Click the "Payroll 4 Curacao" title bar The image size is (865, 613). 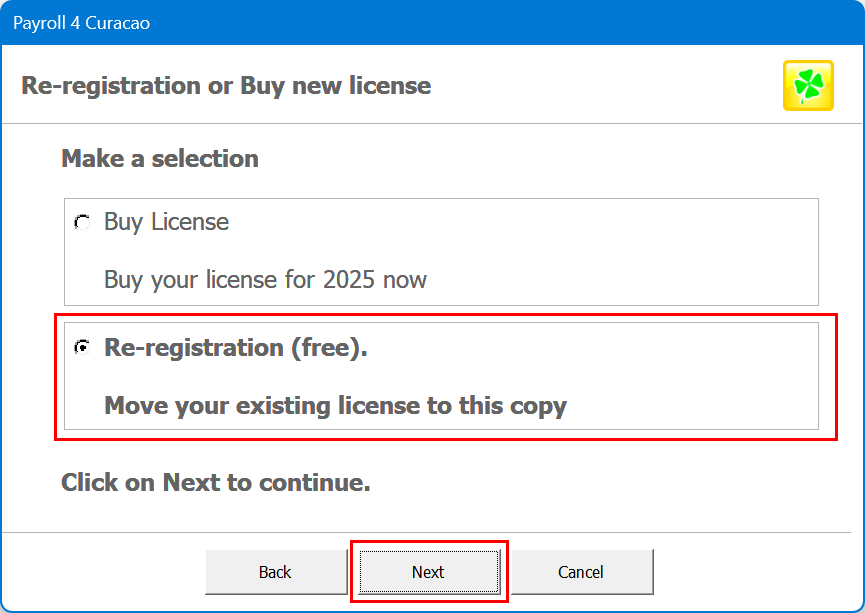click(400, 22)
